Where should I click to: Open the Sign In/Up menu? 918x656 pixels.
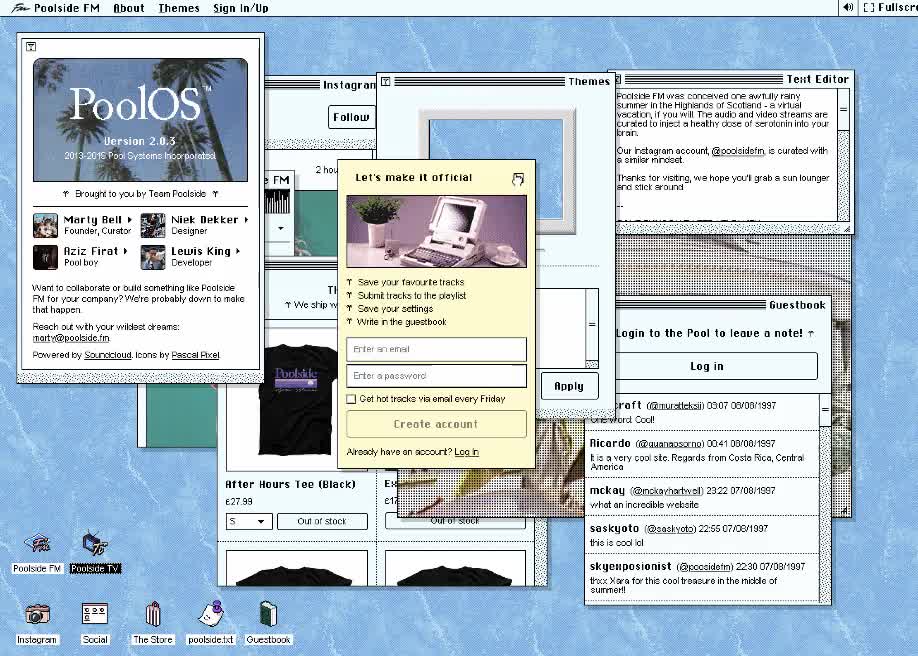click(x=241, y=8)
